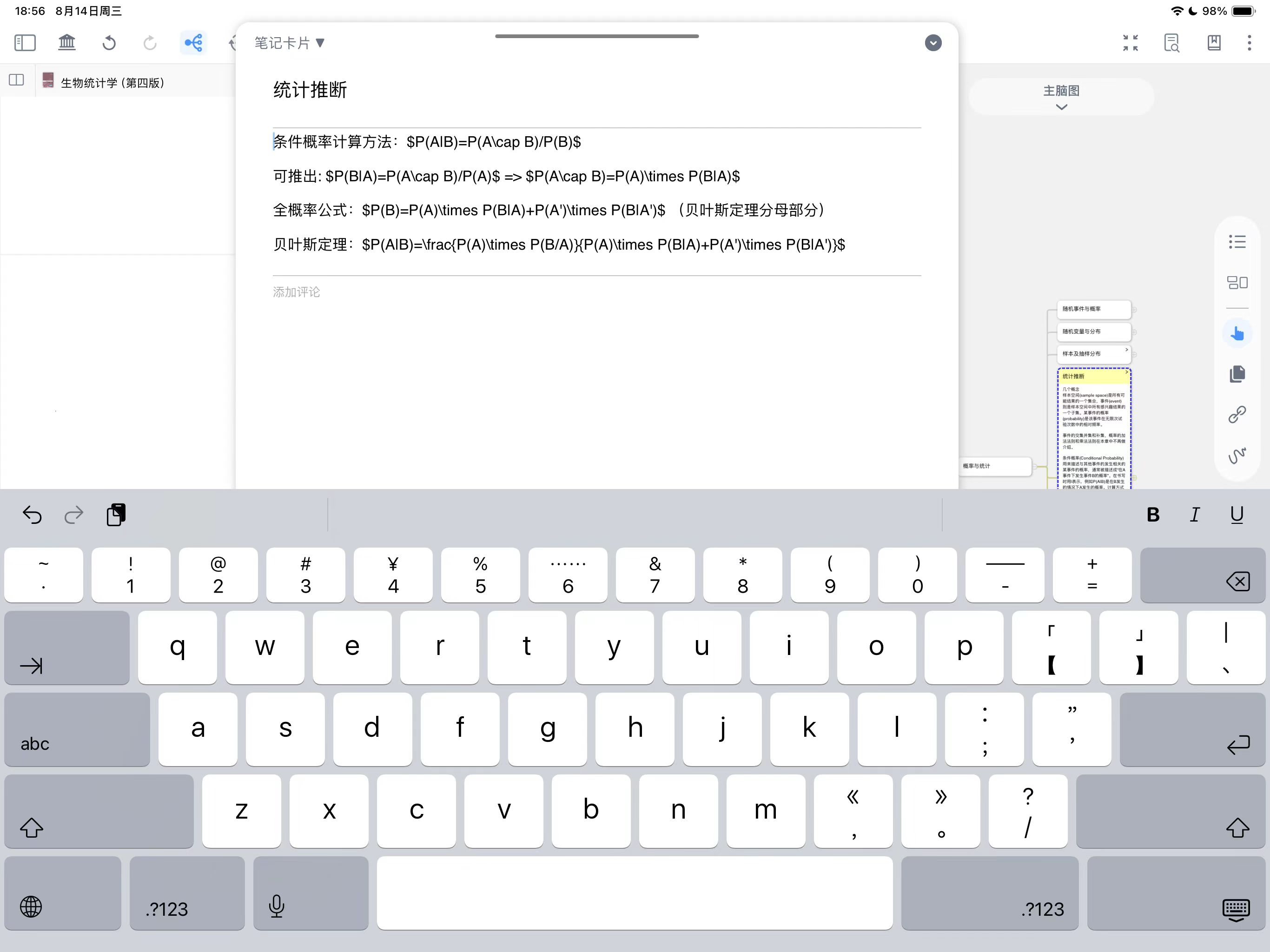Open the document search icon
1270x952 pixels.
pos(1171,42)
